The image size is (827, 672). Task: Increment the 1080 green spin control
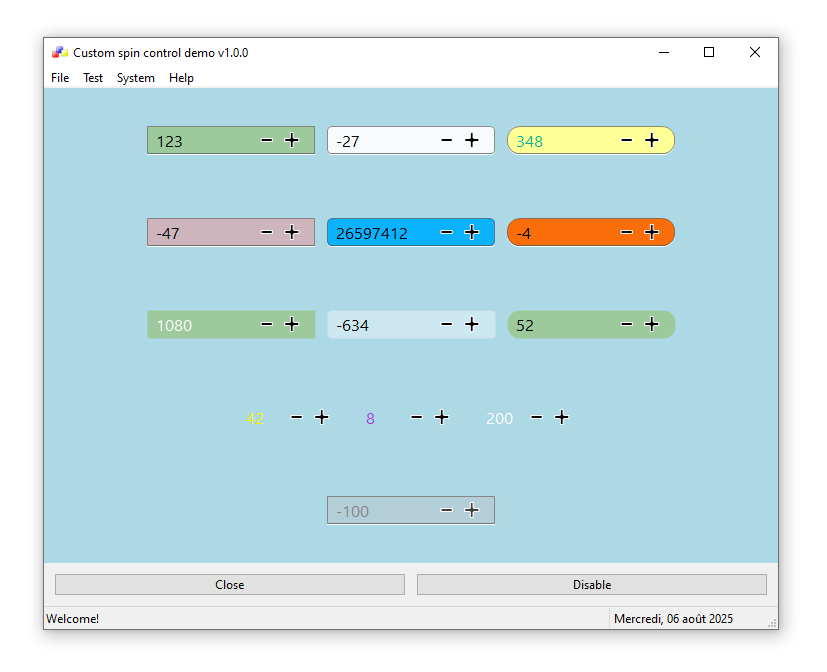pyautogui.click(x=292, y=325)
